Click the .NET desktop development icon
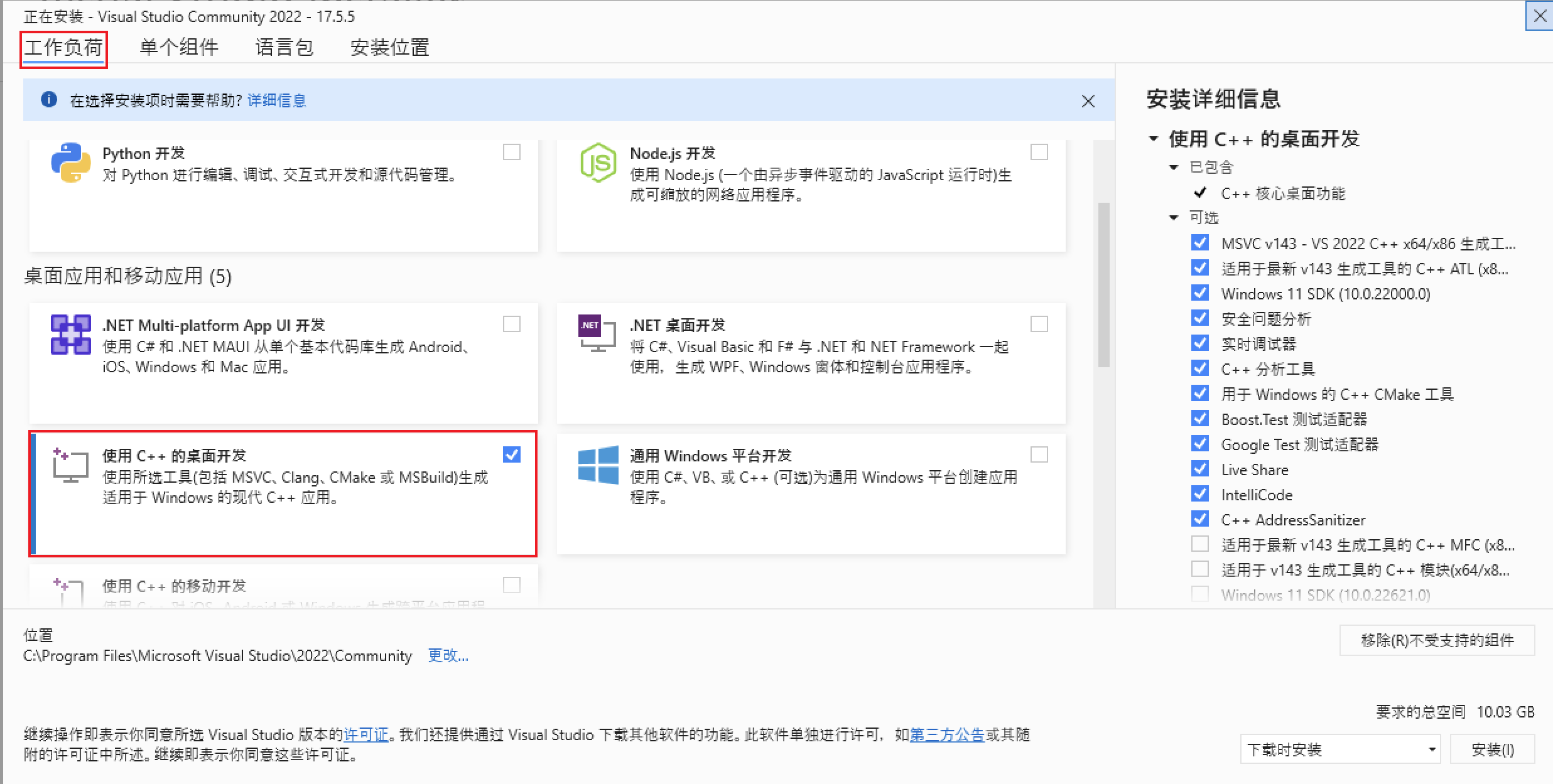The height and width of the screenshot is (784, 1553). pyautogui.click(x=596, y=334)
